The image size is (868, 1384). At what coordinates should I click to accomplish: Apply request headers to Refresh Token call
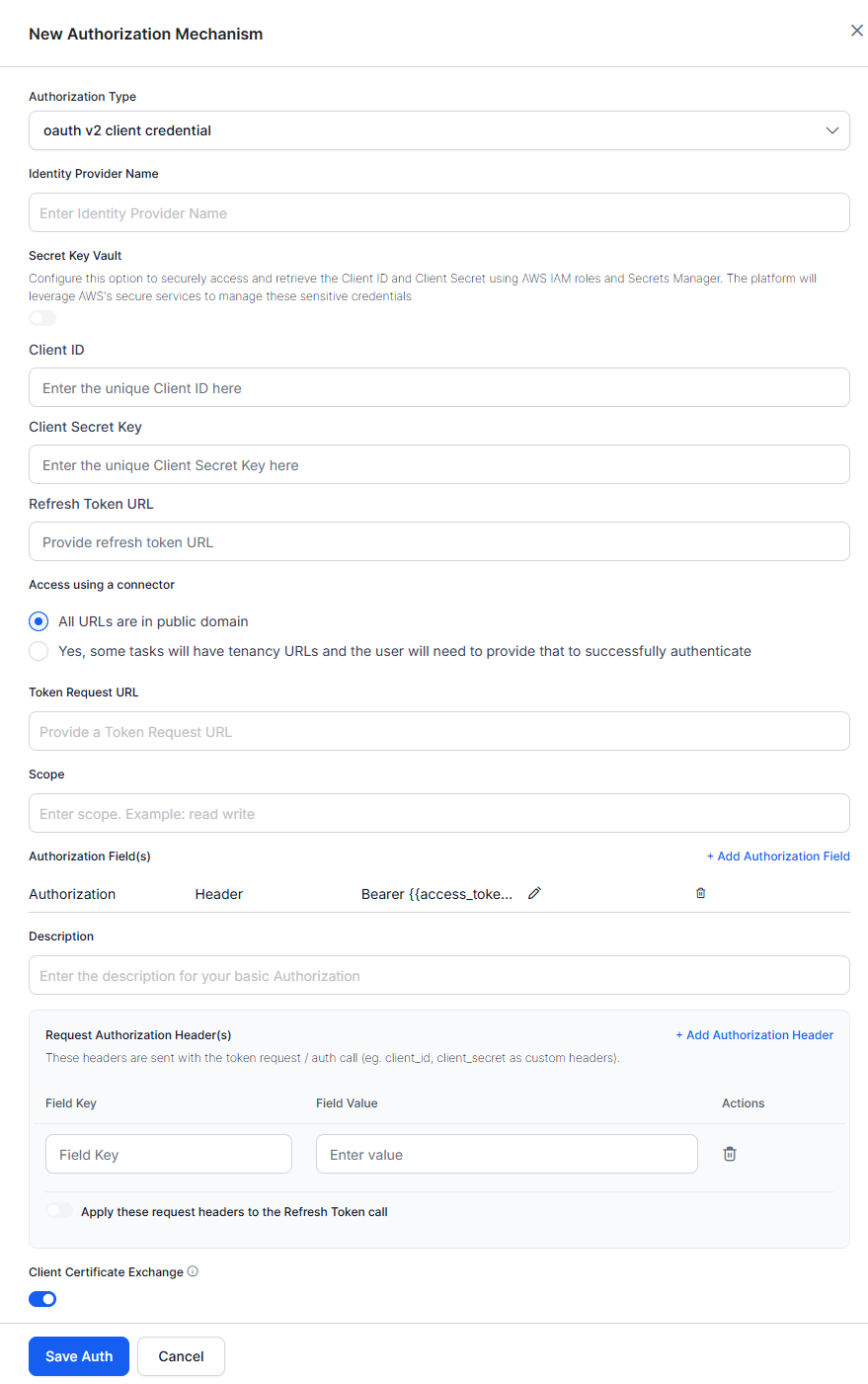coord(59,1210)
